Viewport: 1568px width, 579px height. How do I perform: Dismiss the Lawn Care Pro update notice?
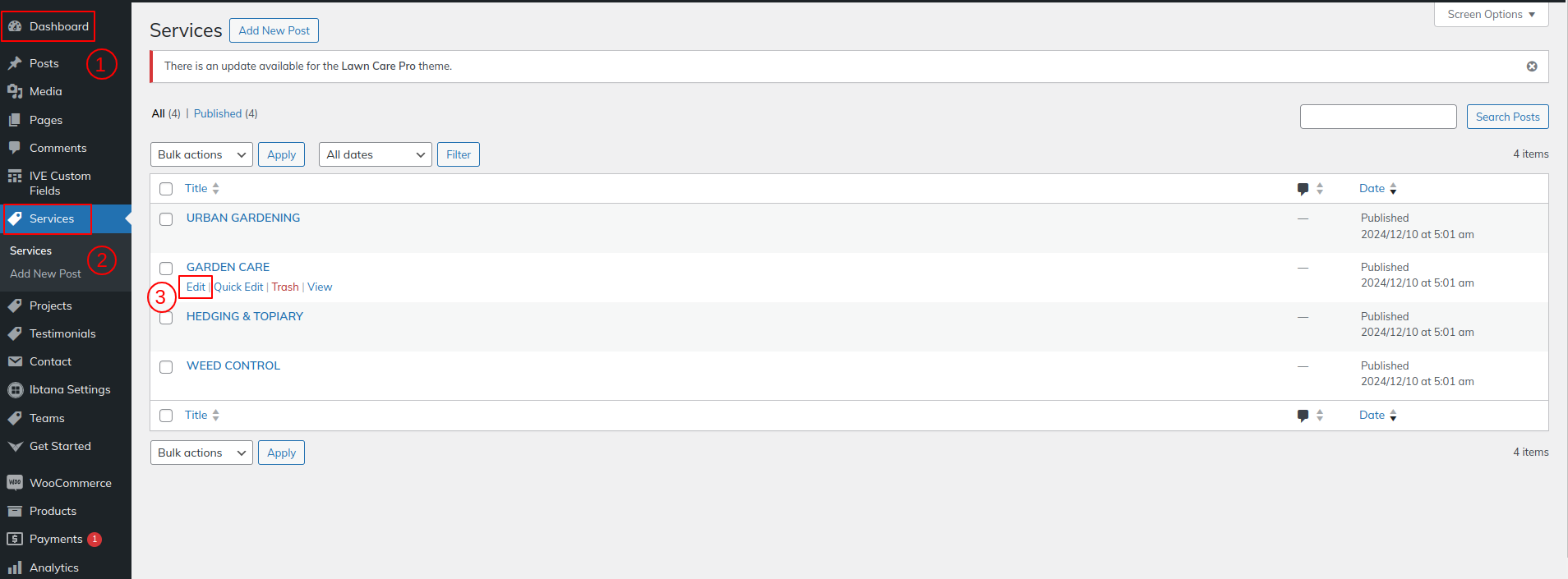[1532, 67]
